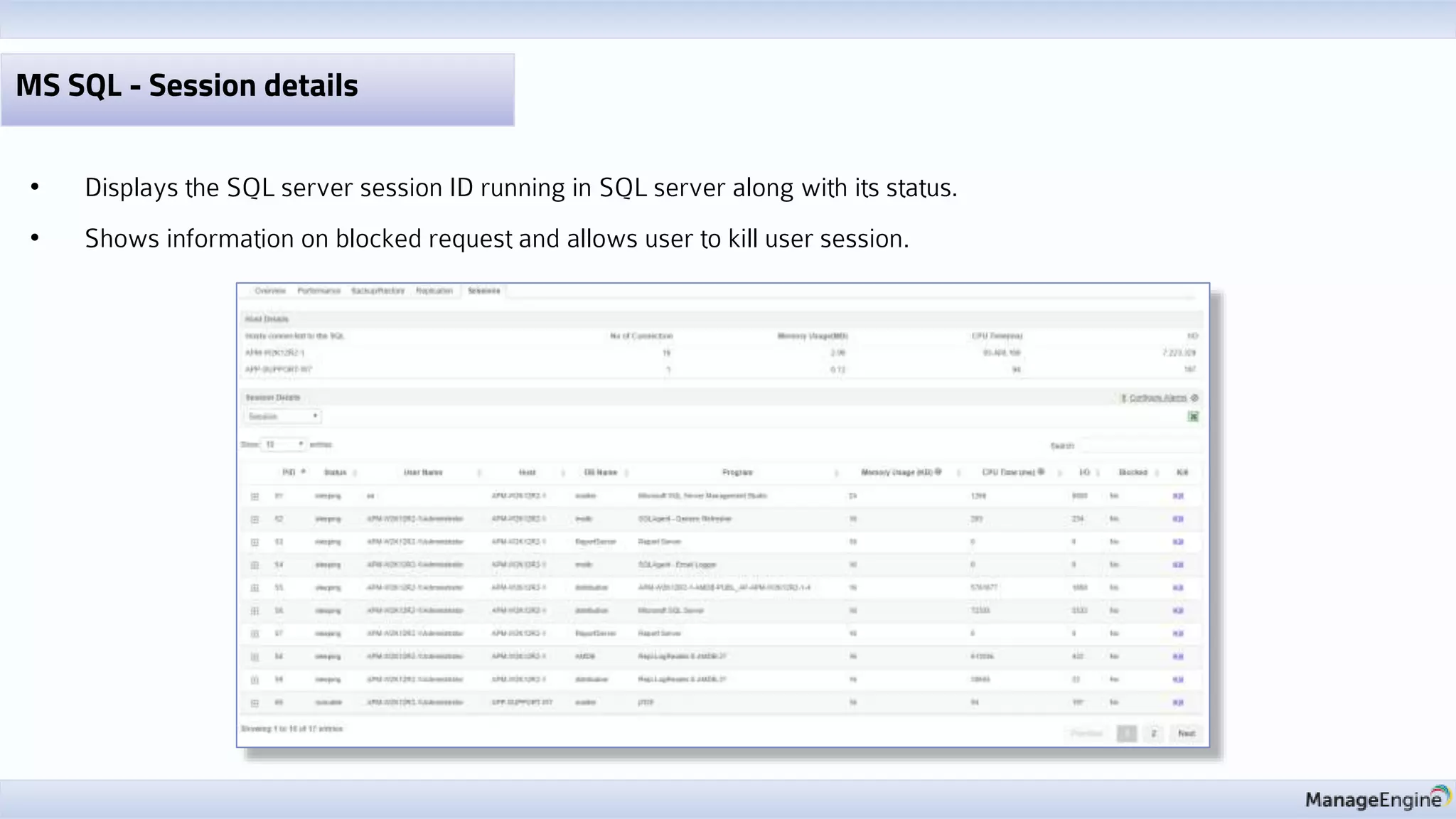
Task: Click APM-W2K12R2-1 host in Host Details
Action: pos(274,353)
